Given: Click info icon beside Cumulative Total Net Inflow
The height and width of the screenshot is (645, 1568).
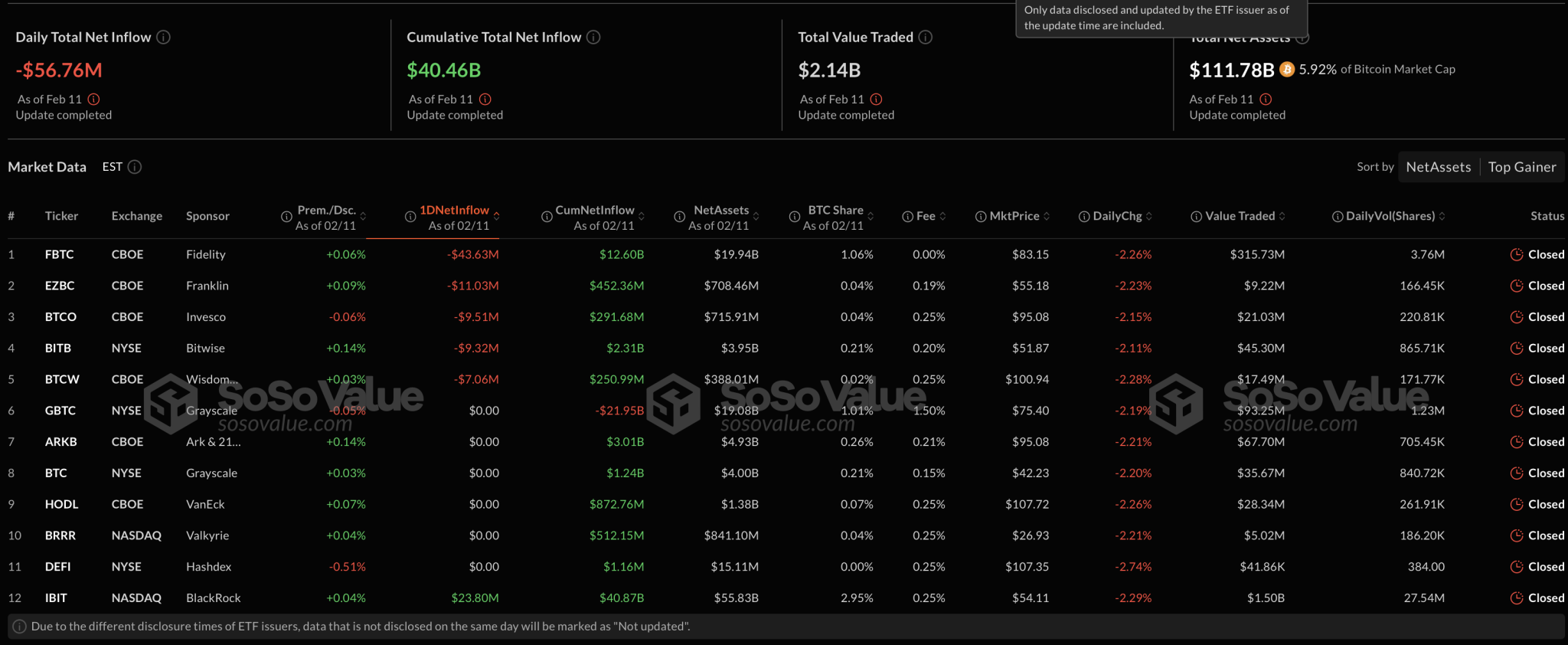Looking at the screenshot, I should click(593, 37).
